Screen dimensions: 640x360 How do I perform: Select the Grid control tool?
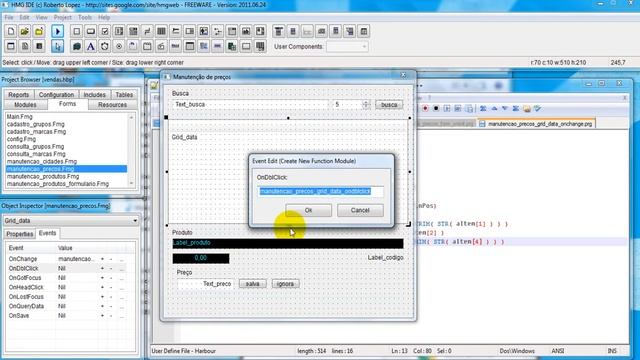click(x=161, y=31)
